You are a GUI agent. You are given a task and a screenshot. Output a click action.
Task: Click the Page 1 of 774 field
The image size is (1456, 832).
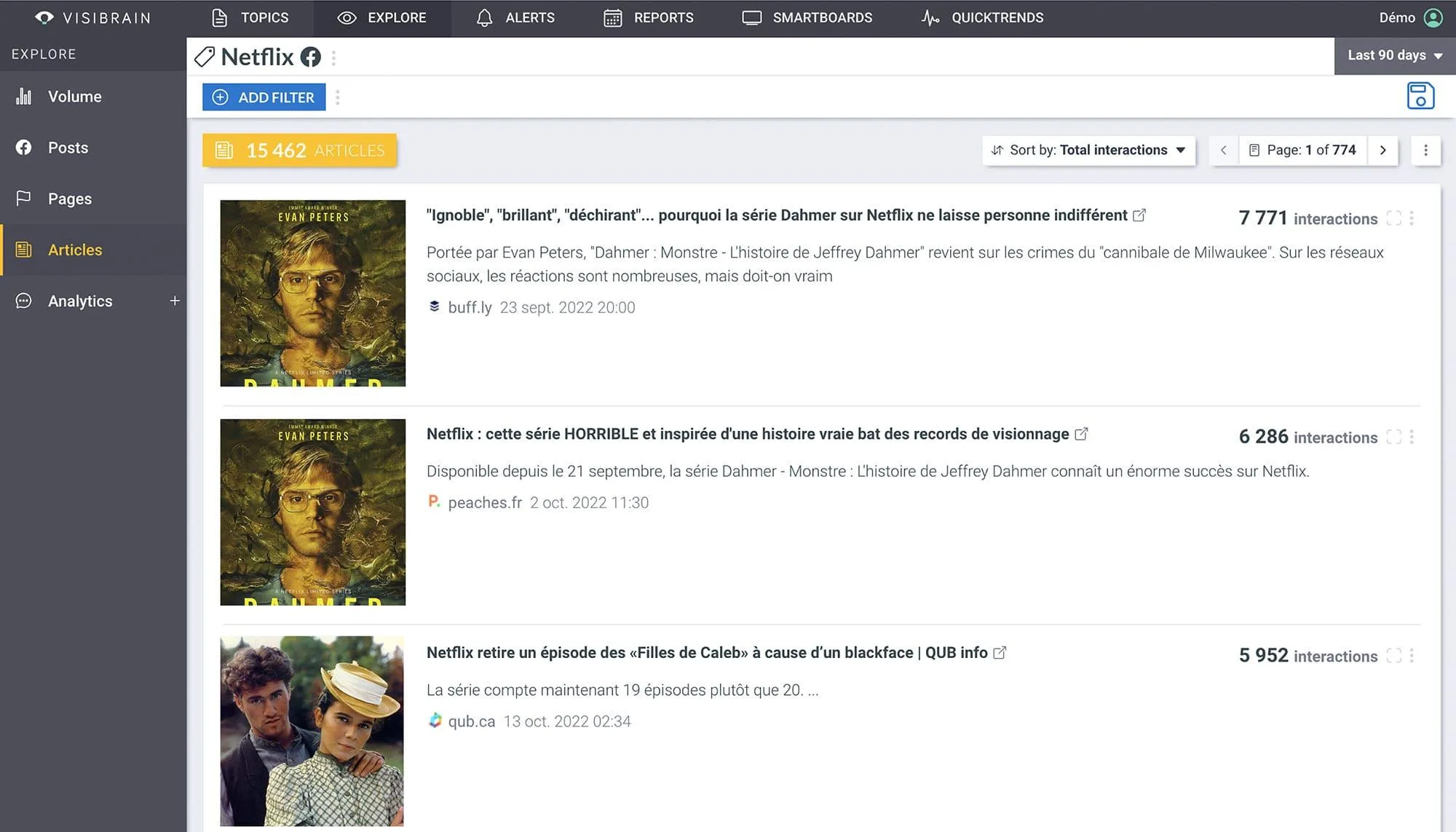pos(1302,150)
